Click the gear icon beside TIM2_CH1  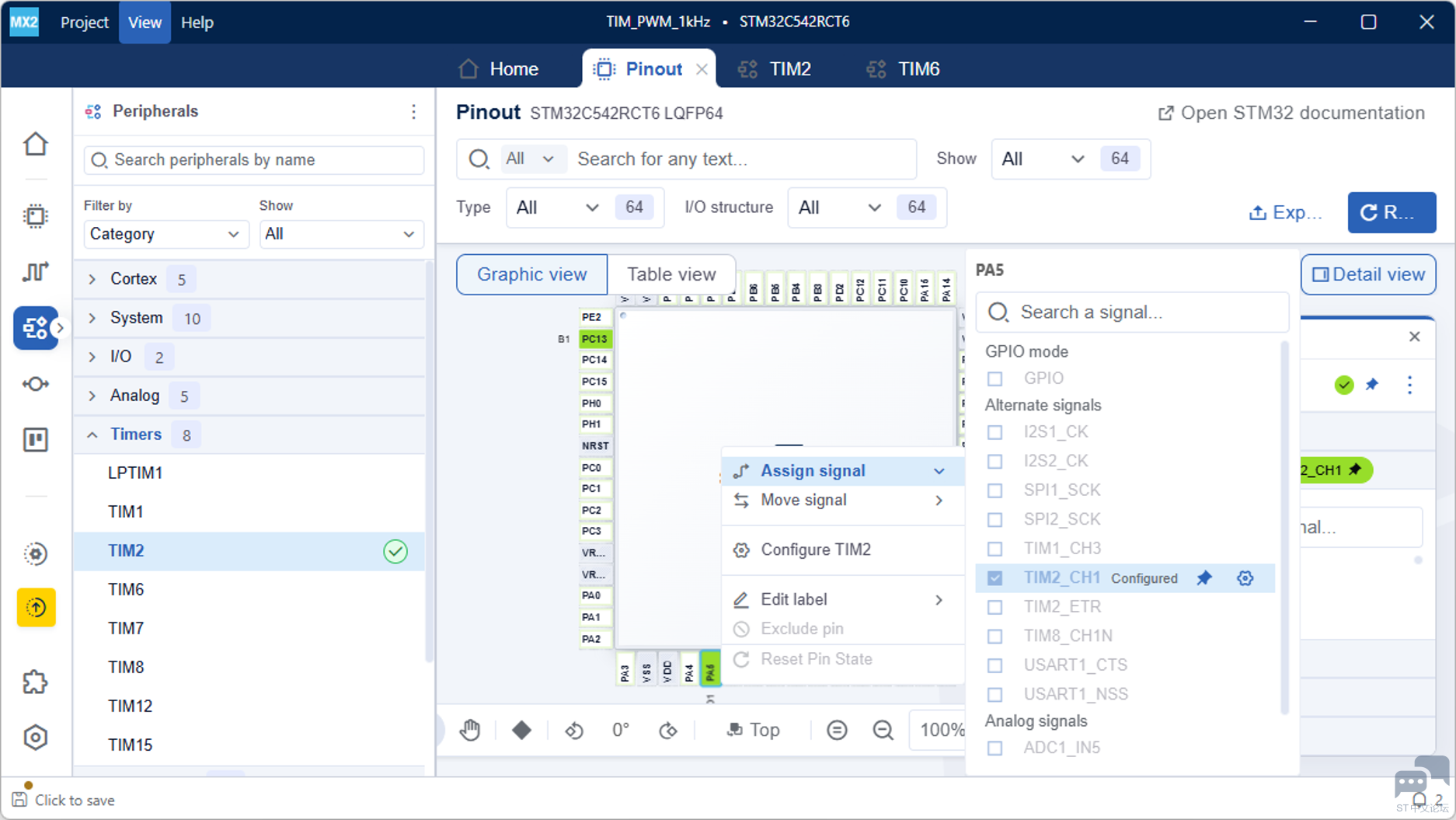pyautogui.click(x=1245, y=578)
